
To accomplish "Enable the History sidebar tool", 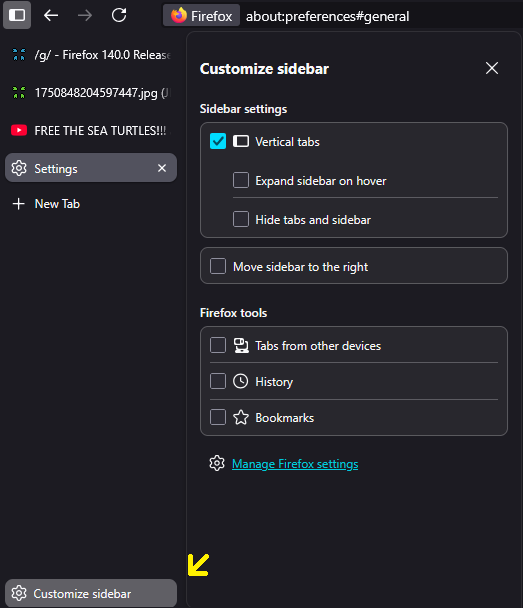I will click(x=218, y=381).
